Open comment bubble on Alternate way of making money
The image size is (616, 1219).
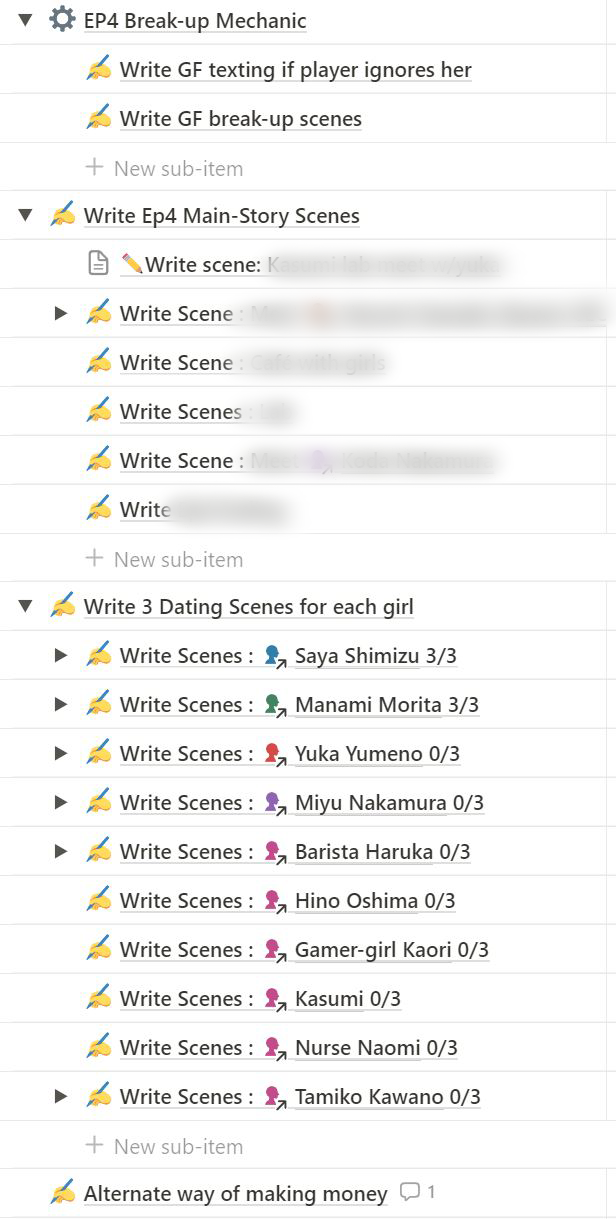417,1192
